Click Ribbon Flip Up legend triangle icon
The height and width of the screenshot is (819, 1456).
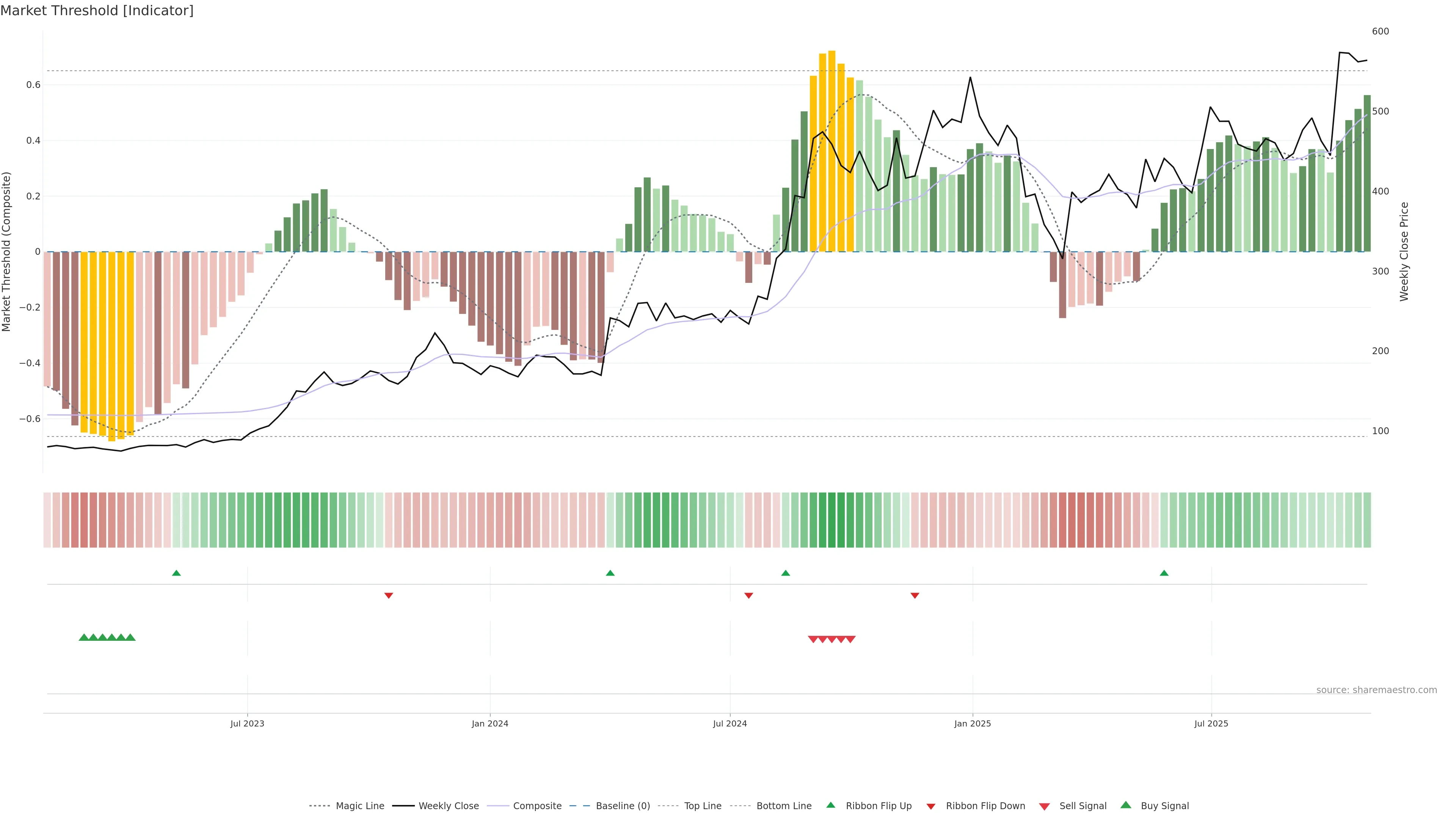click(x=830, y=805)
